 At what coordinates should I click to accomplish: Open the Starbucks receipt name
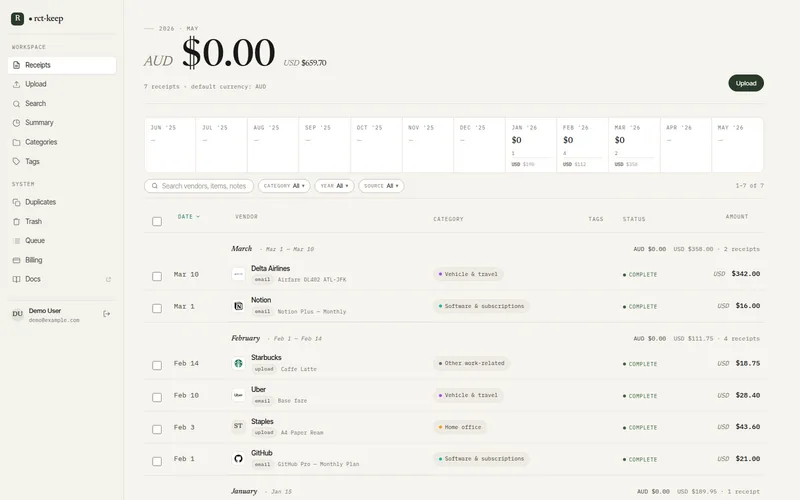pos(266,358)
